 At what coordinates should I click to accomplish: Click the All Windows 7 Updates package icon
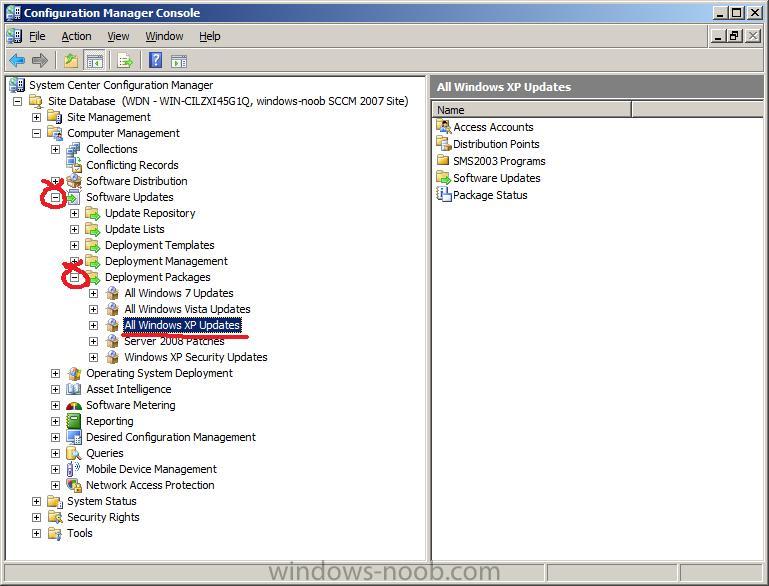(112, 293)
